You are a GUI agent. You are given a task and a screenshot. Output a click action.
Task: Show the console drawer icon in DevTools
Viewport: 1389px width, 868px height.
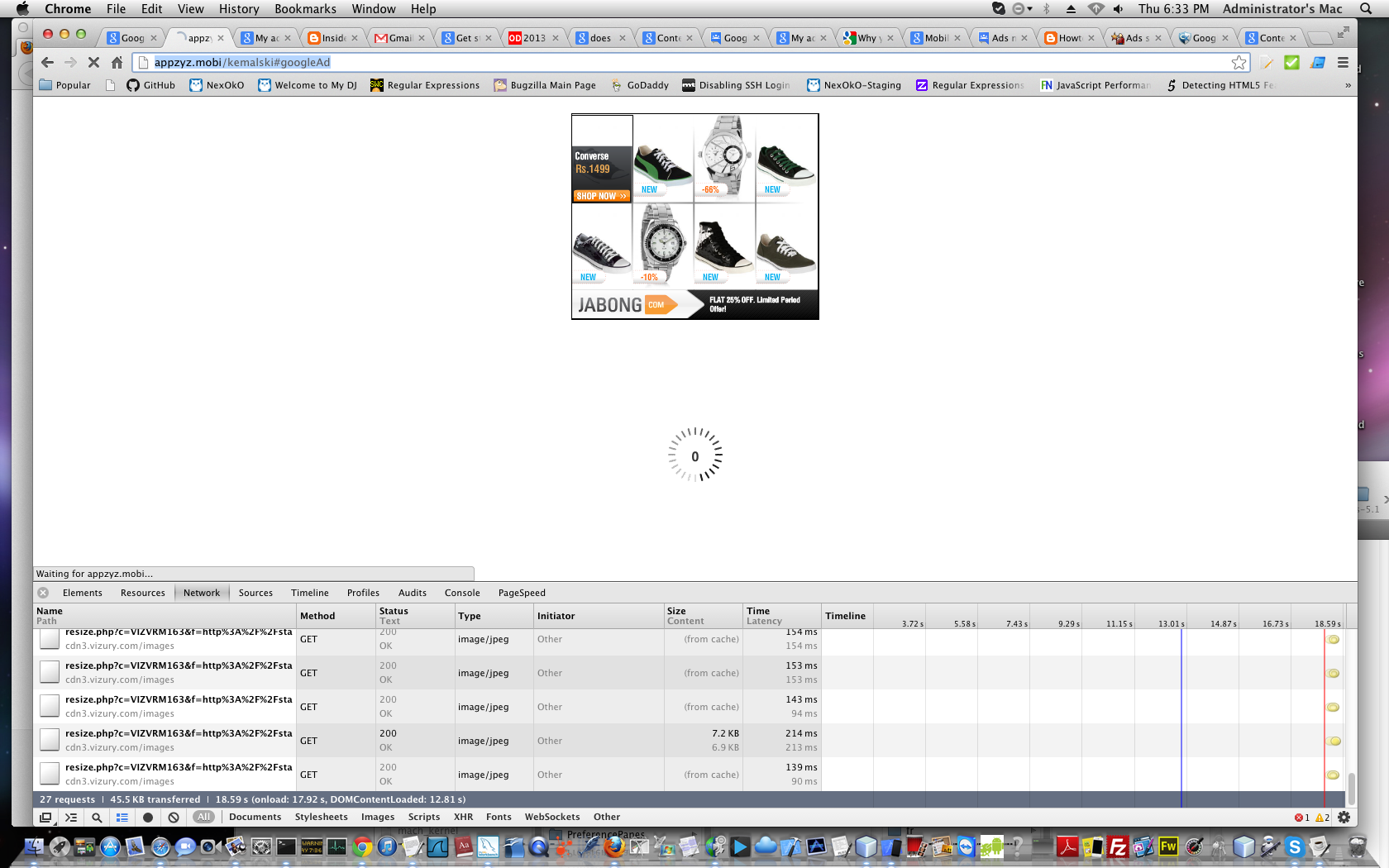pyautogui.click(x=71, y=818)
